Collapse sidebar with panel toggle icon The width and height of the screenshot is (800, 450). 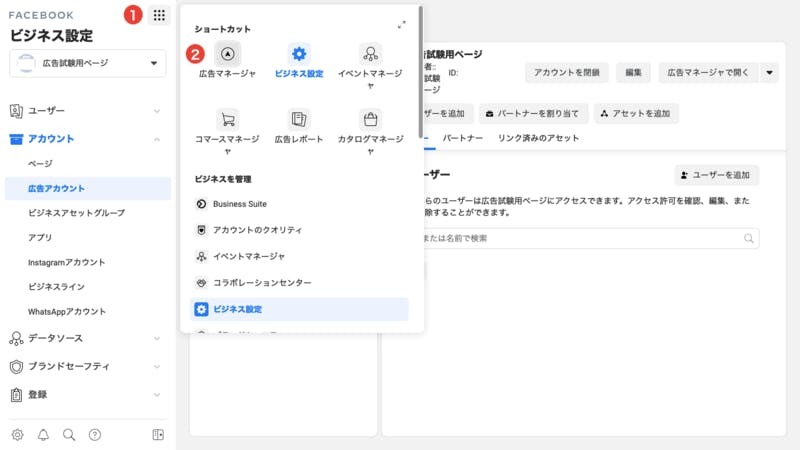[158, 435]
